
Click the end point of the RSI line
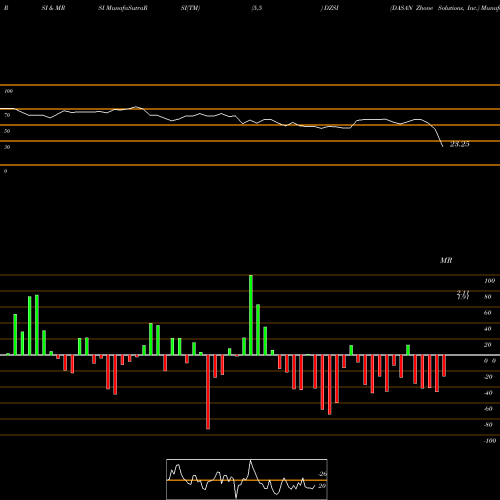[443, 146]
